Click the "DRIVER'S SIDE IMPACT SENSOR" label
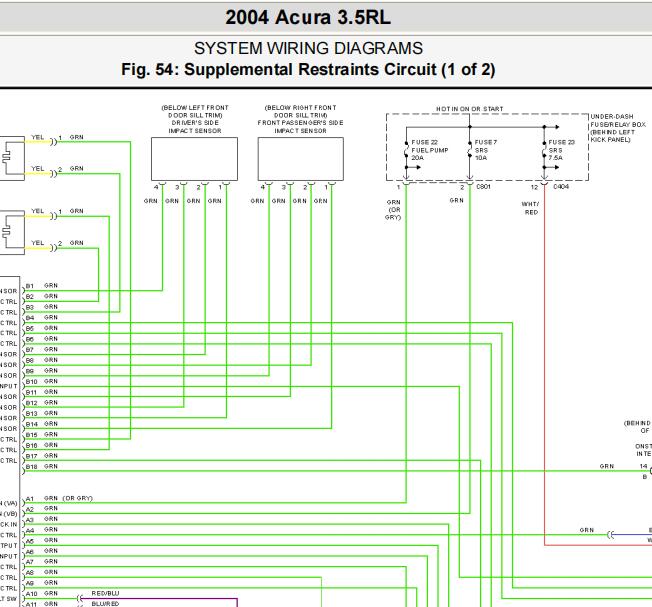Viewport: 652px width, 607px height. pos(195,127)
